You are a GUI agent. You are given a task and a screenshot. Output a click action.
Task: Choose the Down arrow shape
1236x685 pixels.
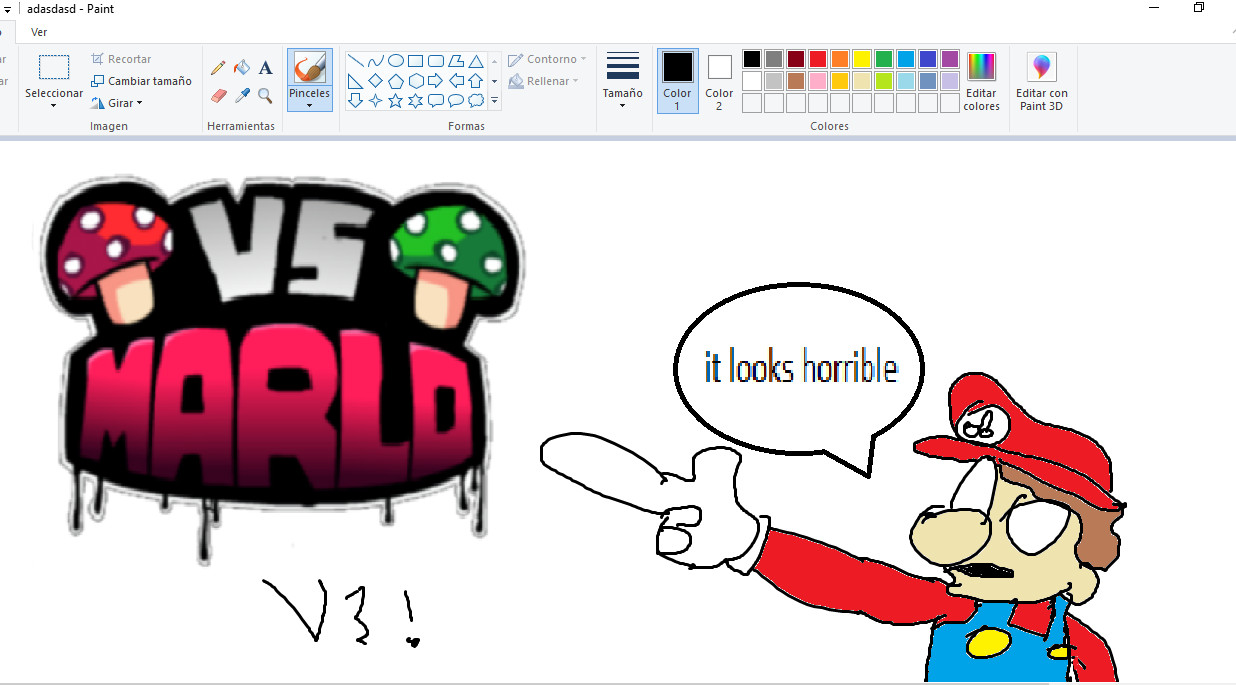pyautogui.click(x=355, y=100)
